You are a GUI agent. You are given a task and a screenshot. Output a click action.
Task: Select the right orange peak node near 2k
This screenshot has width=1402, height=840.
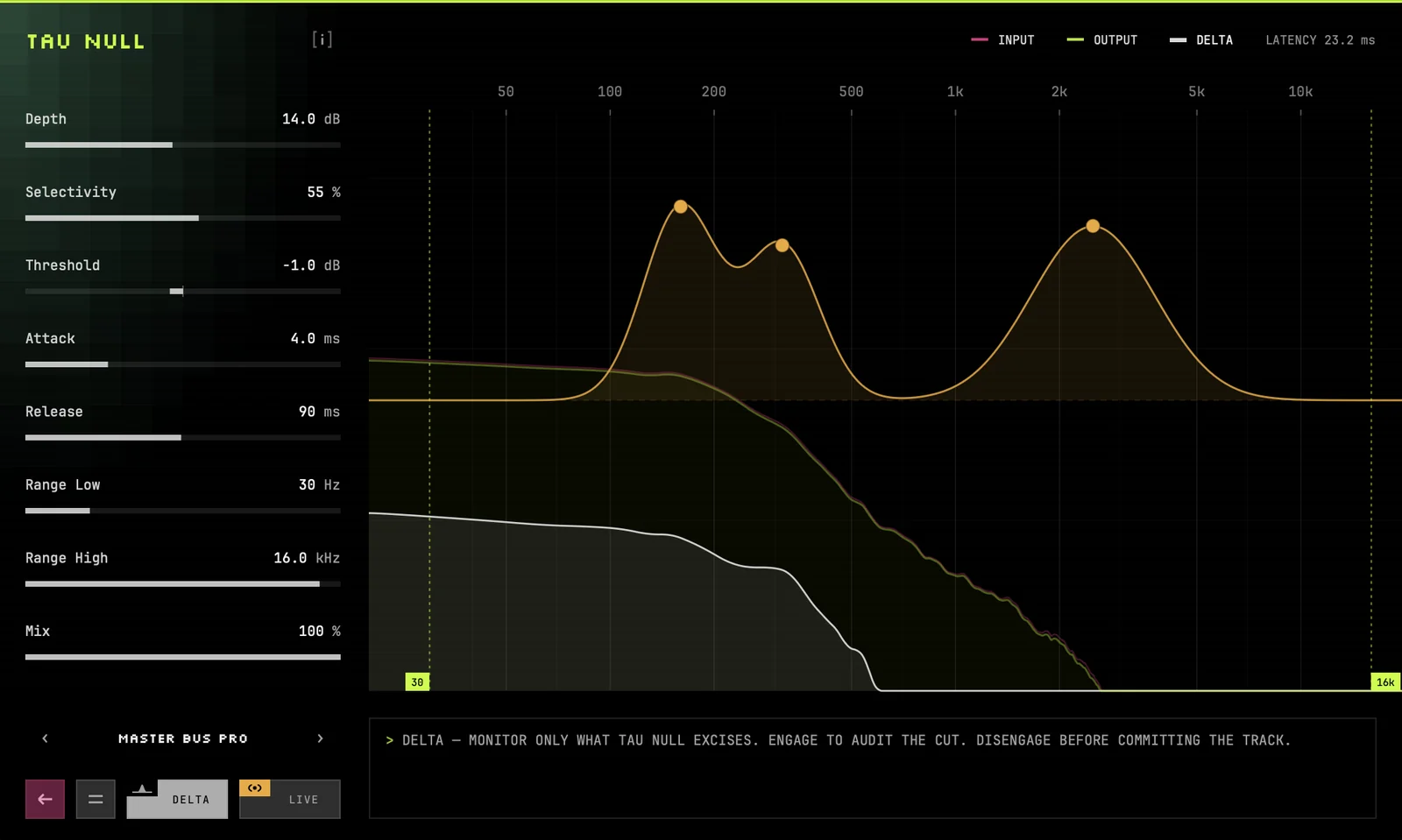[1093, 226]
